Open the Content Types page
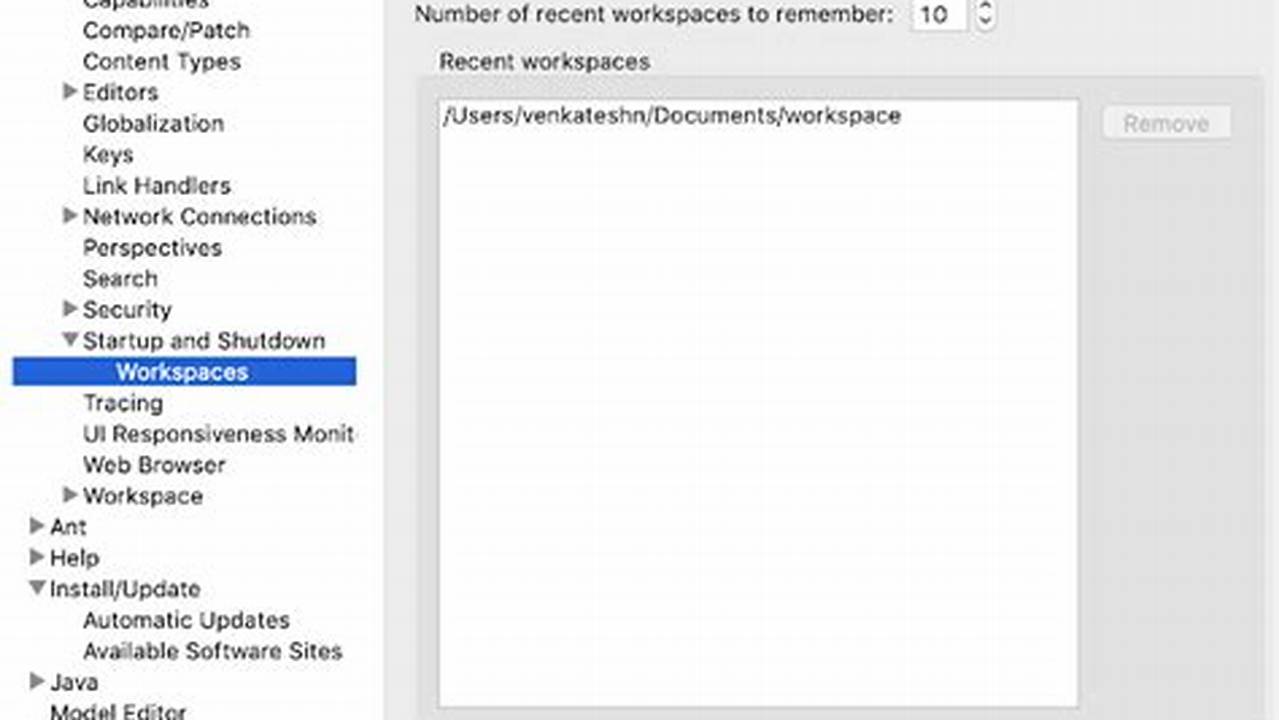The width and height of the screenshot is (1279, 720). [161, 62]
